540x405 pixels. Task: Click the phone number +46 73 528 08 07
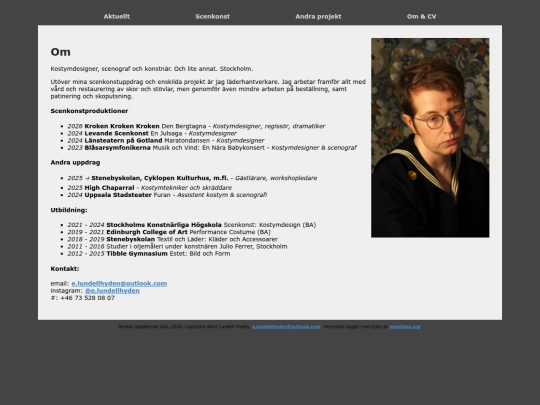pyautogui.click(x=87, y=298)
